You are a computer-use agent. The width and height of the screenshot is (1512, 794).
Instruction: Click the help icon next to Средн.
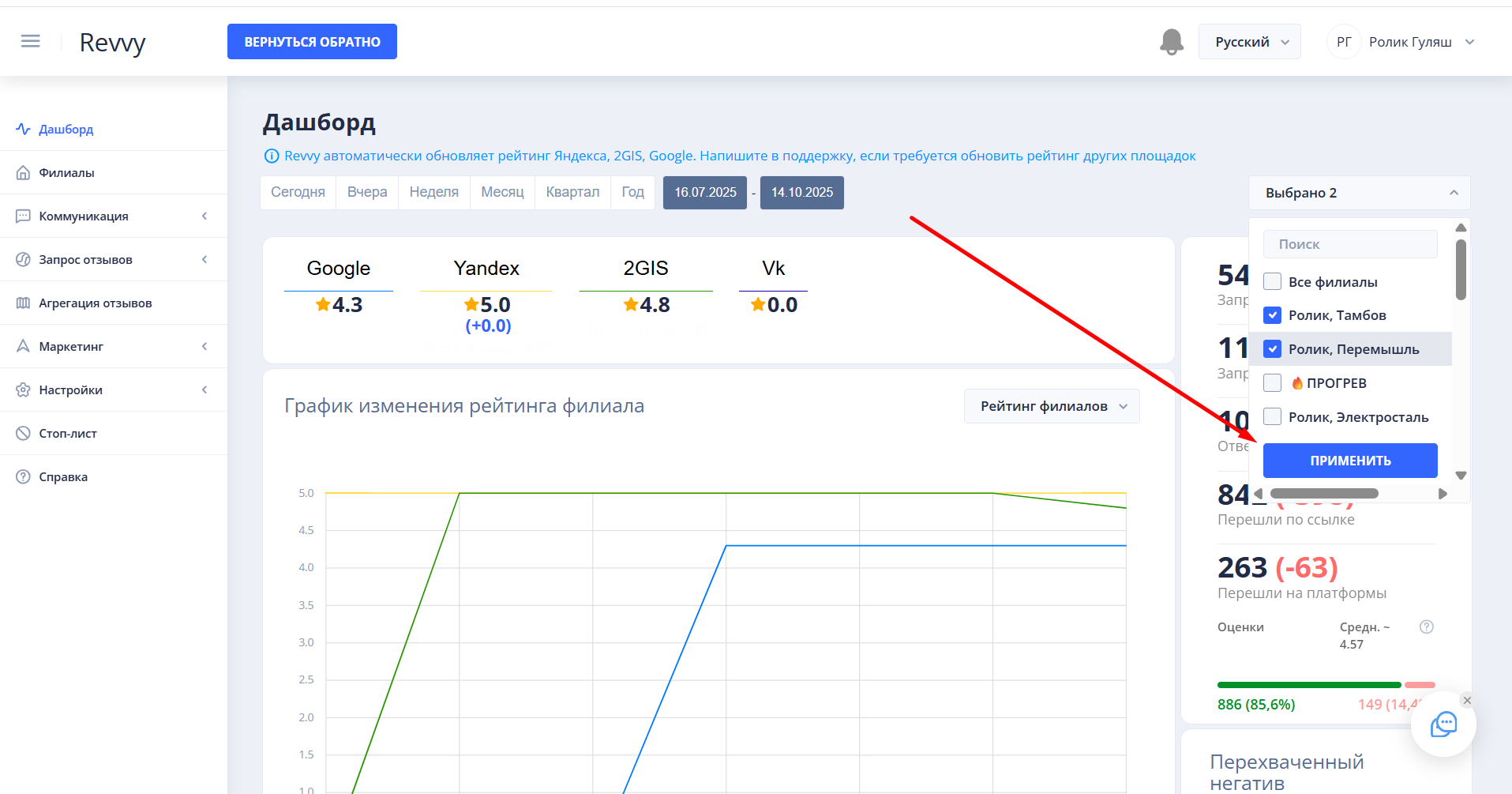[1427, 627]
